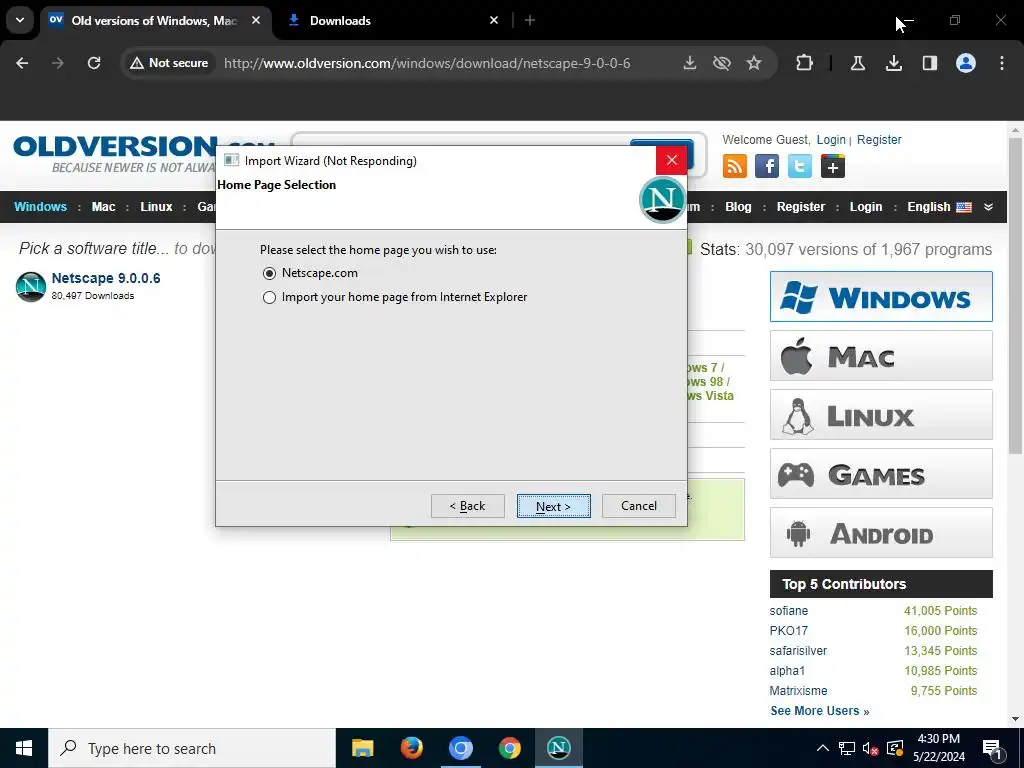Cancel the Import Wizard
The width and height of the screenshot is (1024, 768).
pyautogui.click(x=639, y=506)
